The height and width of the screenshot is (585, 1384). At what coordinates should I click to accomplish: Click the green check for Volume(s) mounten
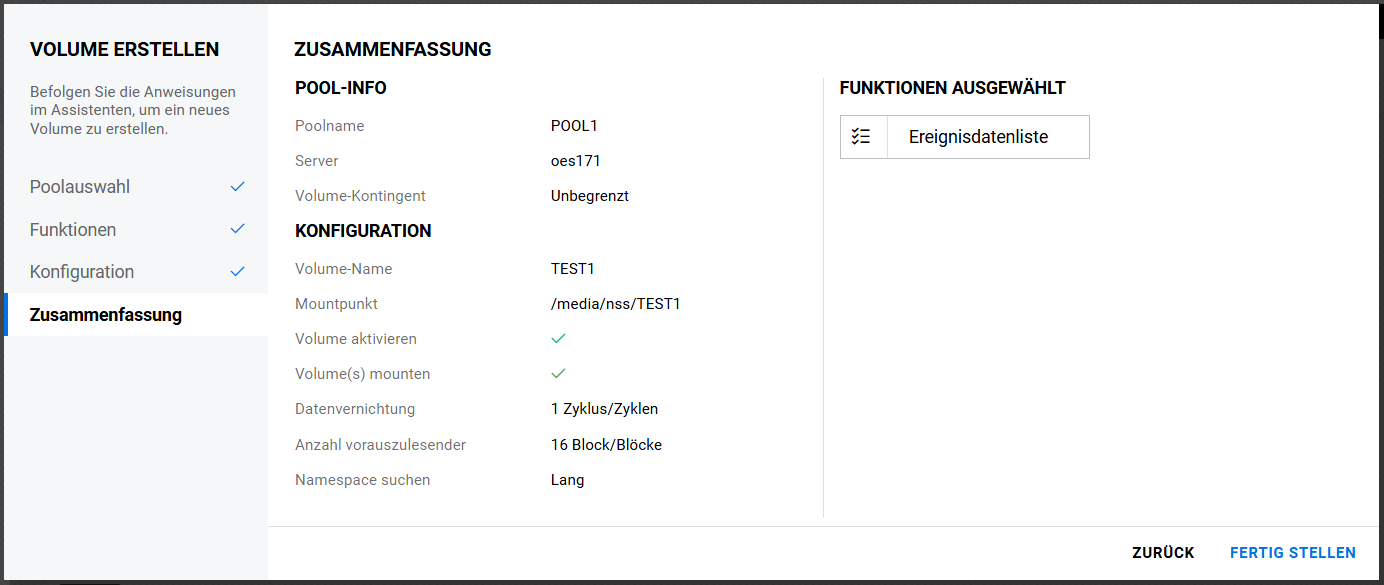558,374
